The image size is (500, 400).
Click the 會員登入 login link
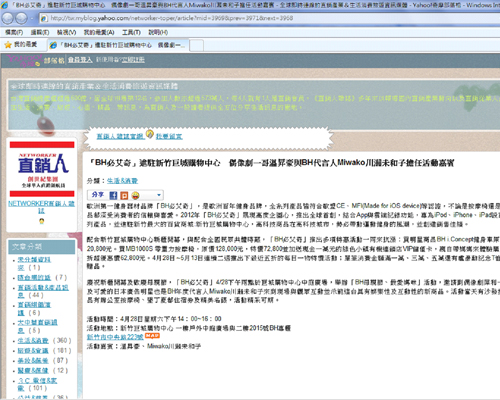tap(80, 60)
